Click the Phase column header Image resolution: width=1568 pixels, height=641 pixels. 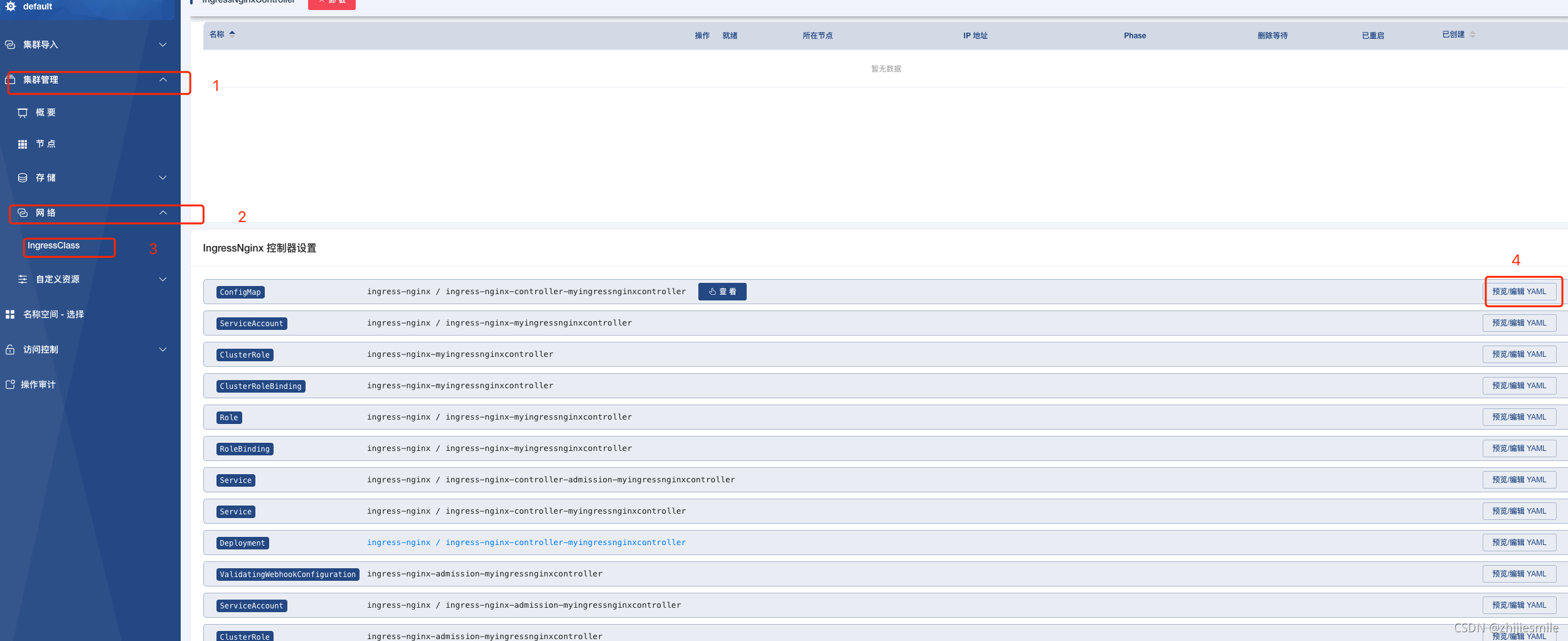pyautogui.click(x=1134, y=36)
